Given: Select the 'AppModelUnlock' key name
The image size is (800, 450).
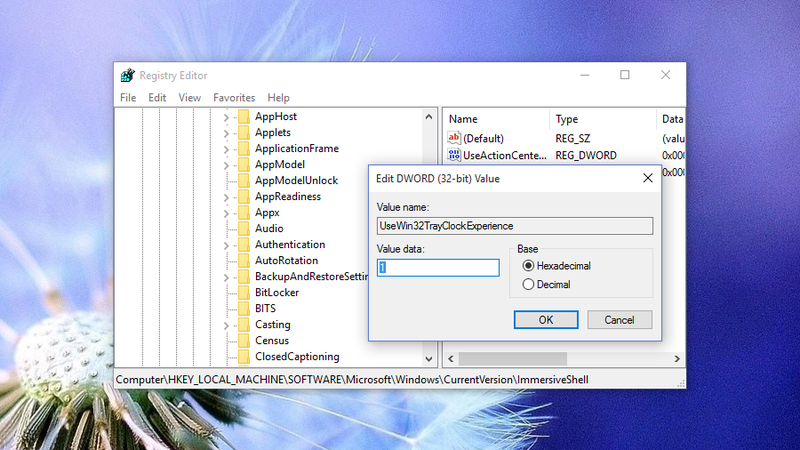Looking at the screenshot, I should pos(296,181).
